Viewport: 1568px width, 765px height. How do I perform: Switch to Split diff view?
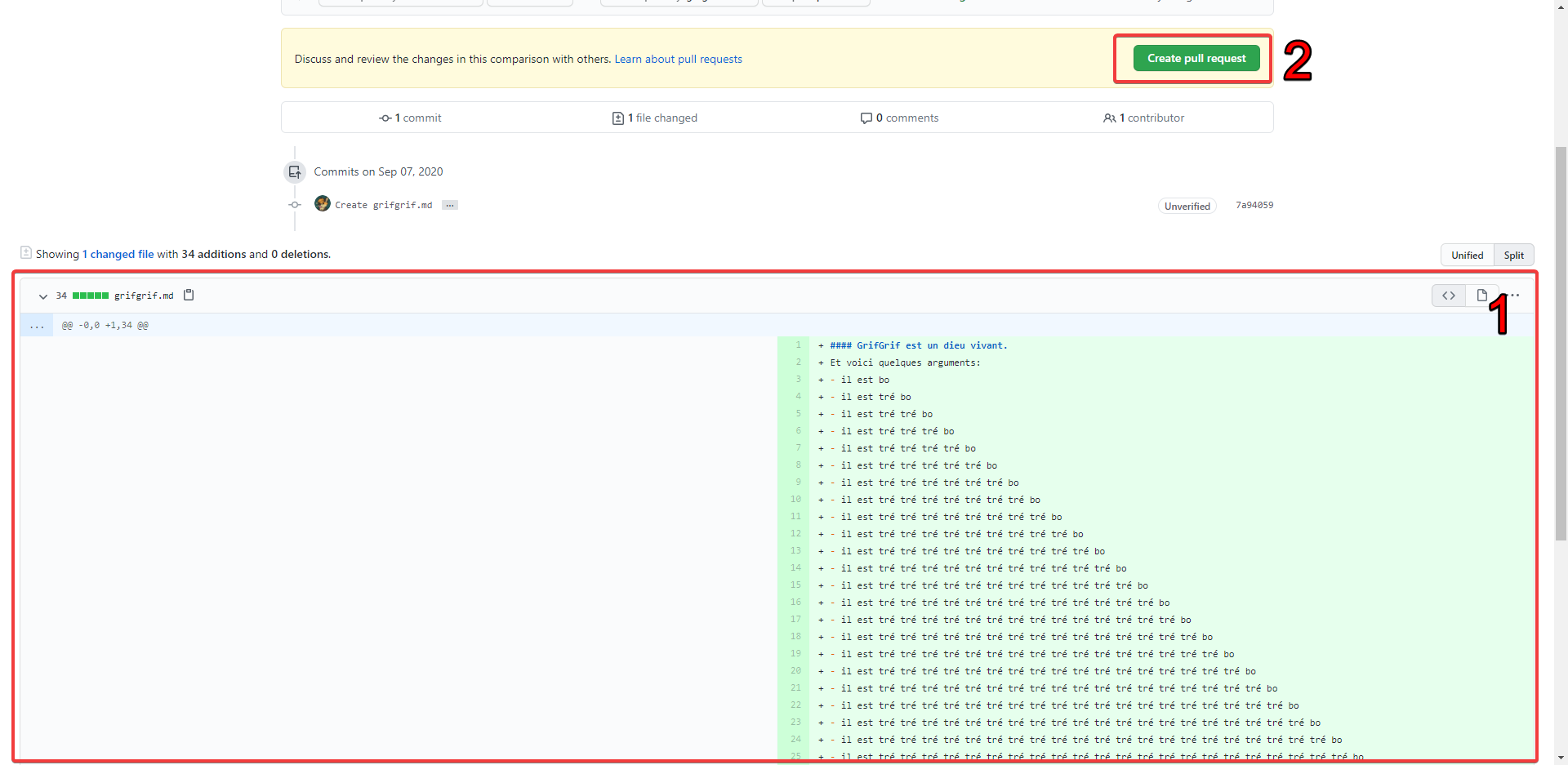pyautogui.click(x=1514, y=255)
